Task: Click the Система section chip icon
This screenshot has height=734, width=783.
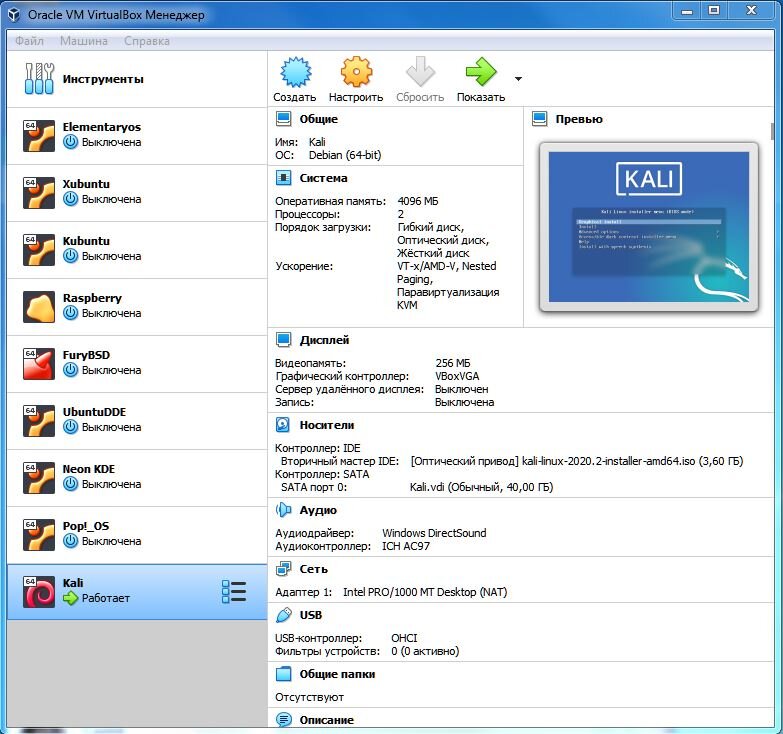Action: click(283, 178)
